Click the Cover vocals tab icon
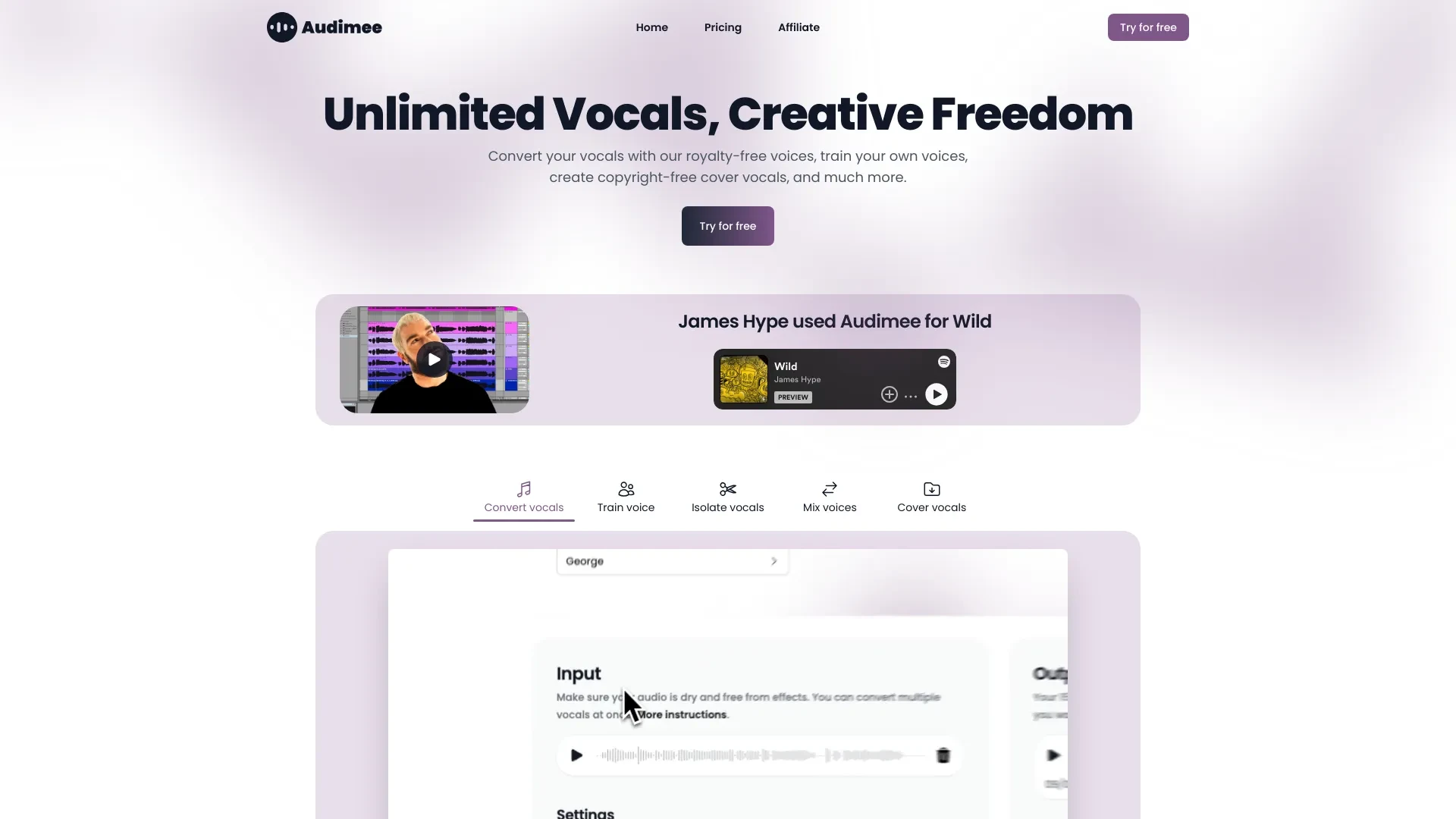Screen dimensions: 1456x819 [931, 489]
